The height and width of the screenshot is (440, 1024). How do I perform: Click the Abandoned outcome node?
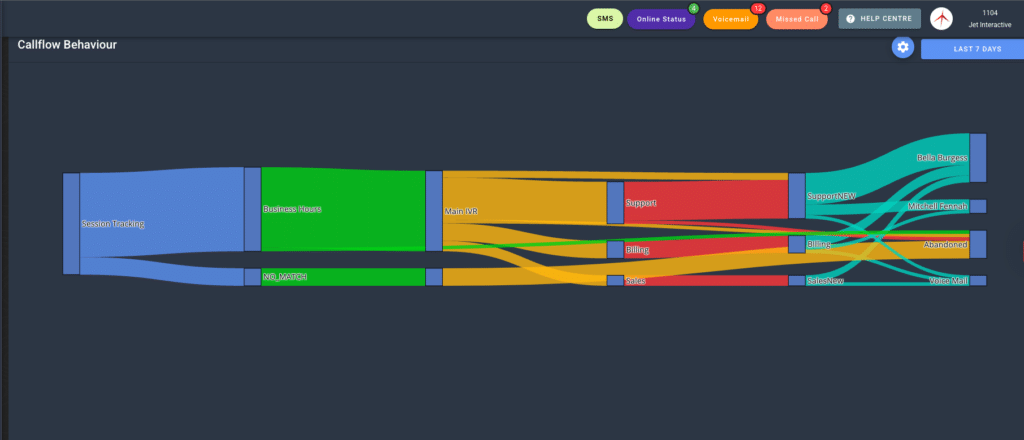pos(977,244)
